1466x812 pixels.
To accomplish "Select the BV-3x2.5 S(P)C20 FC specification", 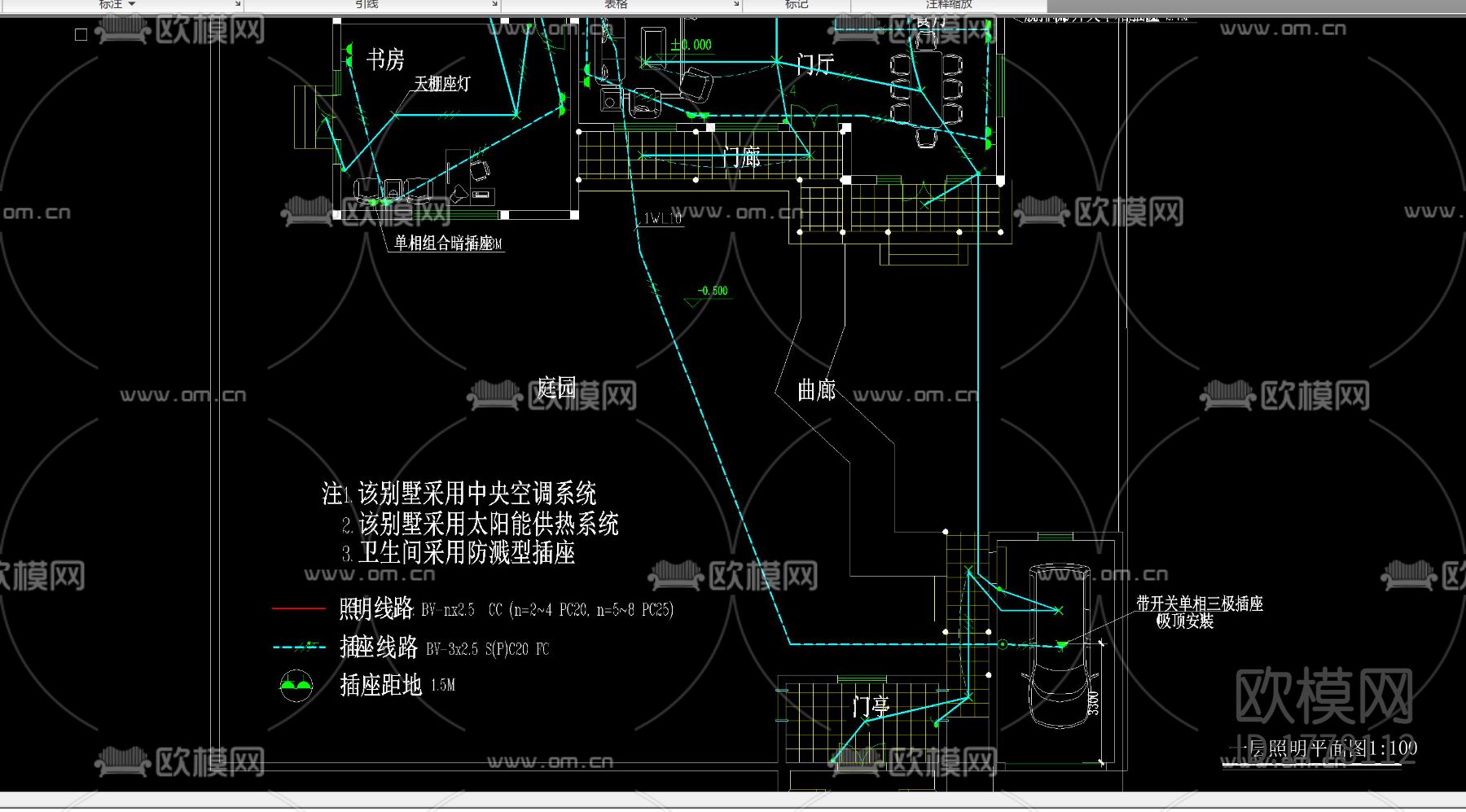I will click(x=488, y=649).
